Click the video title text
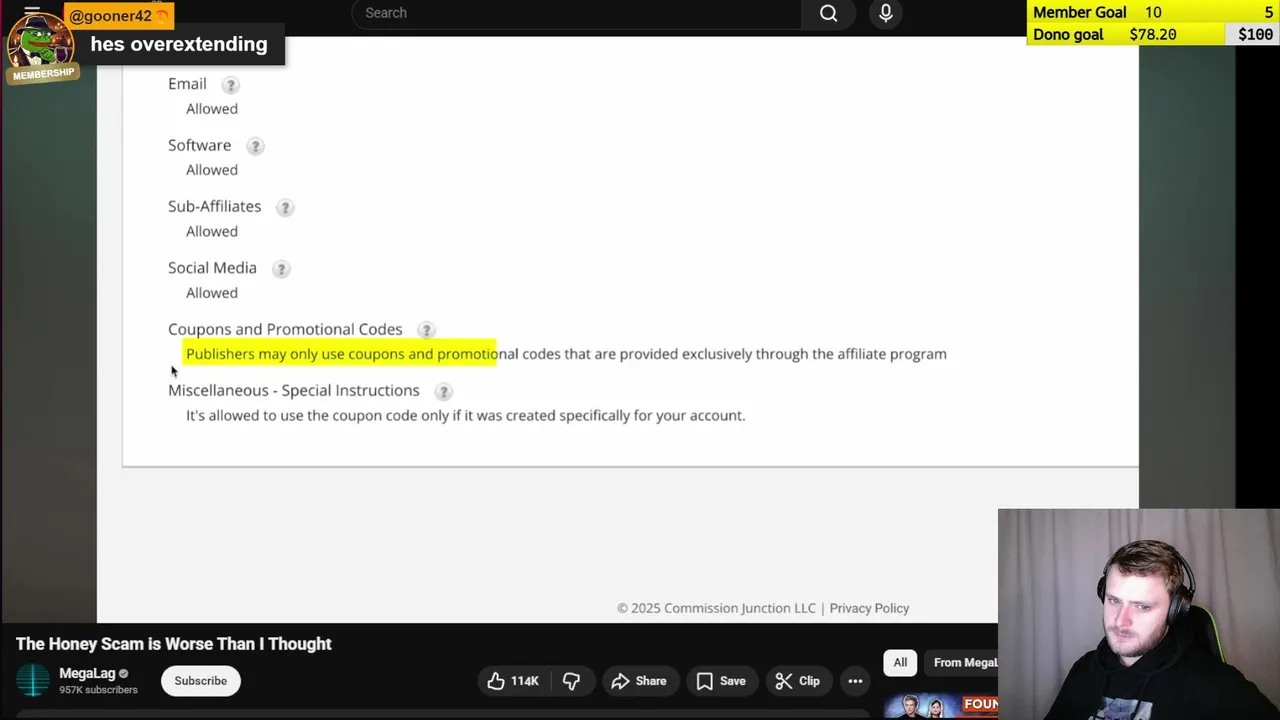 (x=174, y=644)
